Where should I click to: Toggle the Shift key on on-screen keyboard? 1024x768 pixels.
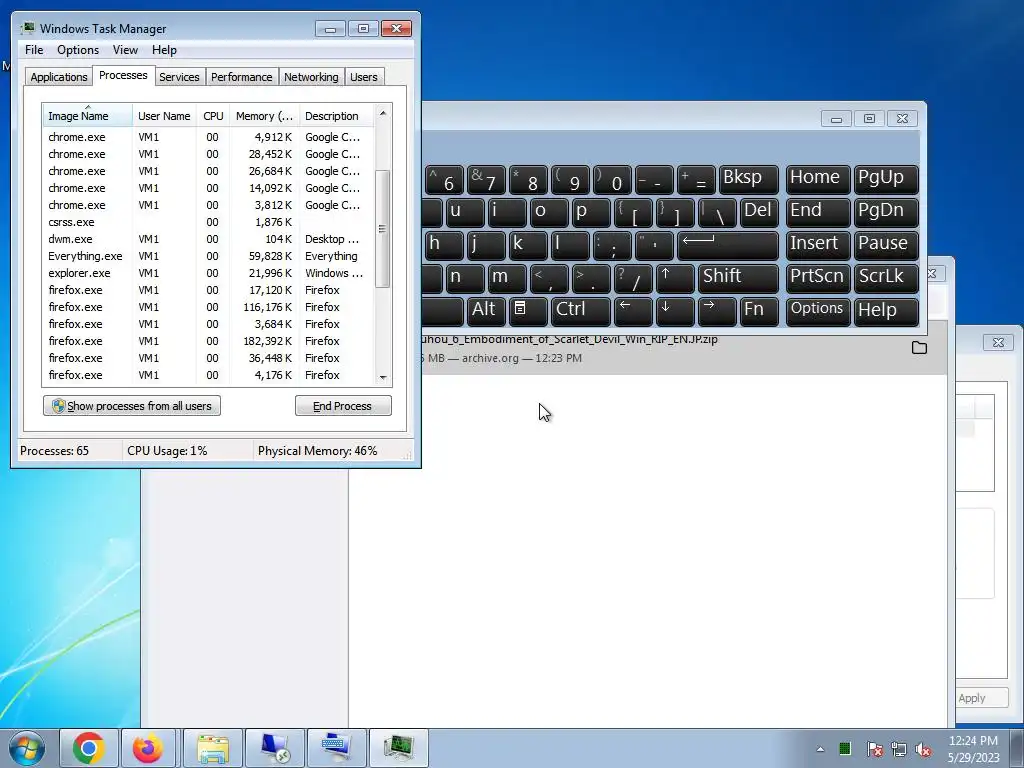tap(738, 278)
